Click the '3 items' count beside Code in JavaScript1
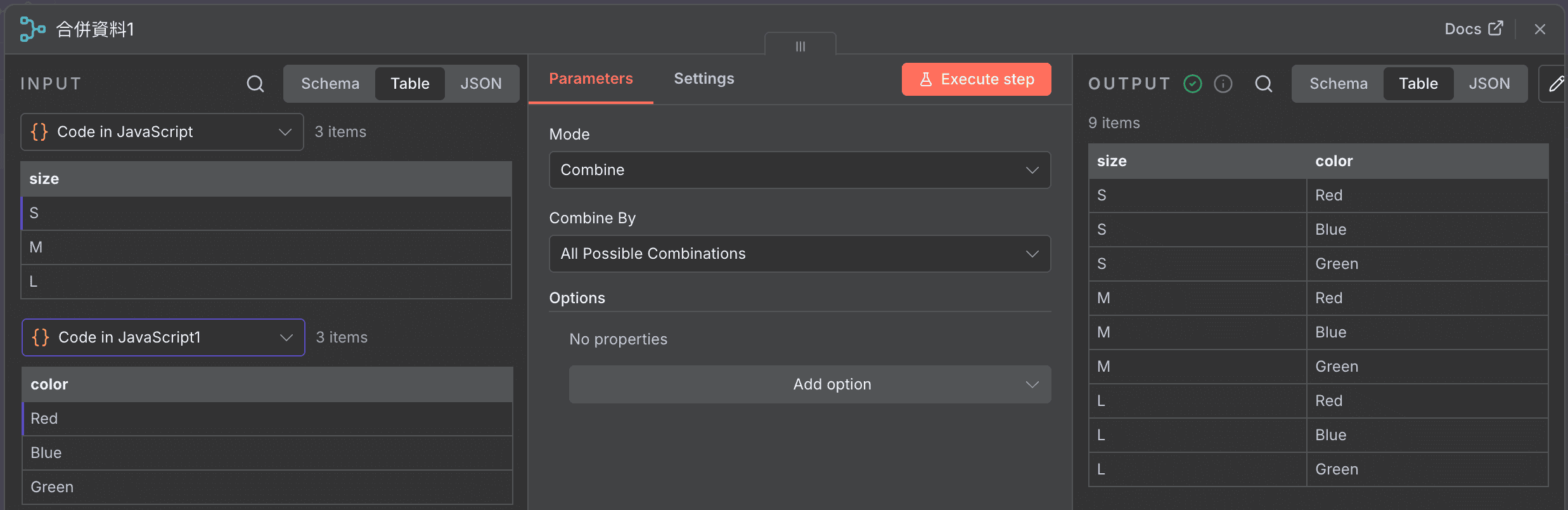Viewport: 1568px width, 510px height. (x=342, y=337)
